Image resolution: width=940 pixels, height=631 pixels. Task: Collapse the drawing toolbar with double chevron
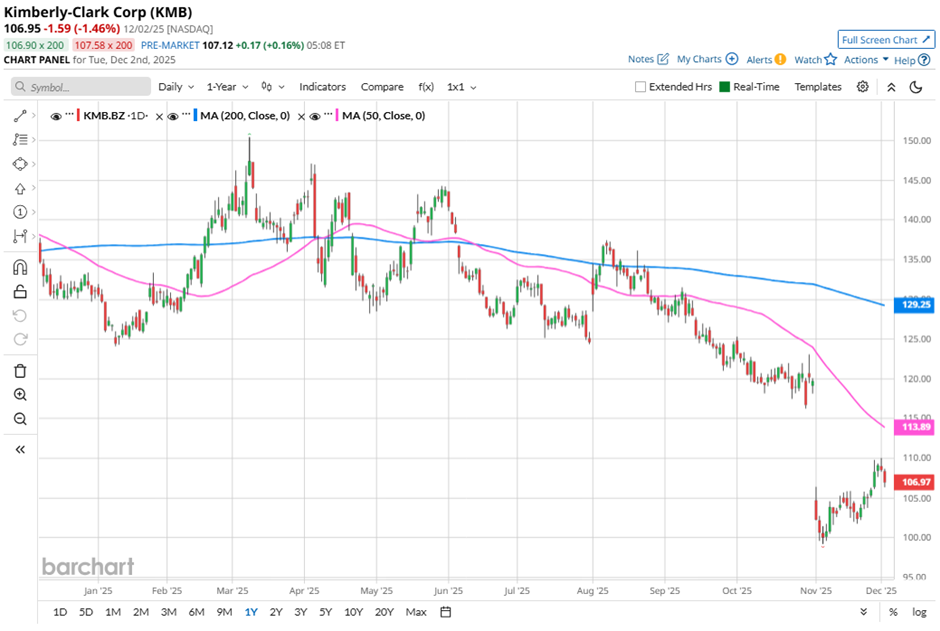(20, 449)
